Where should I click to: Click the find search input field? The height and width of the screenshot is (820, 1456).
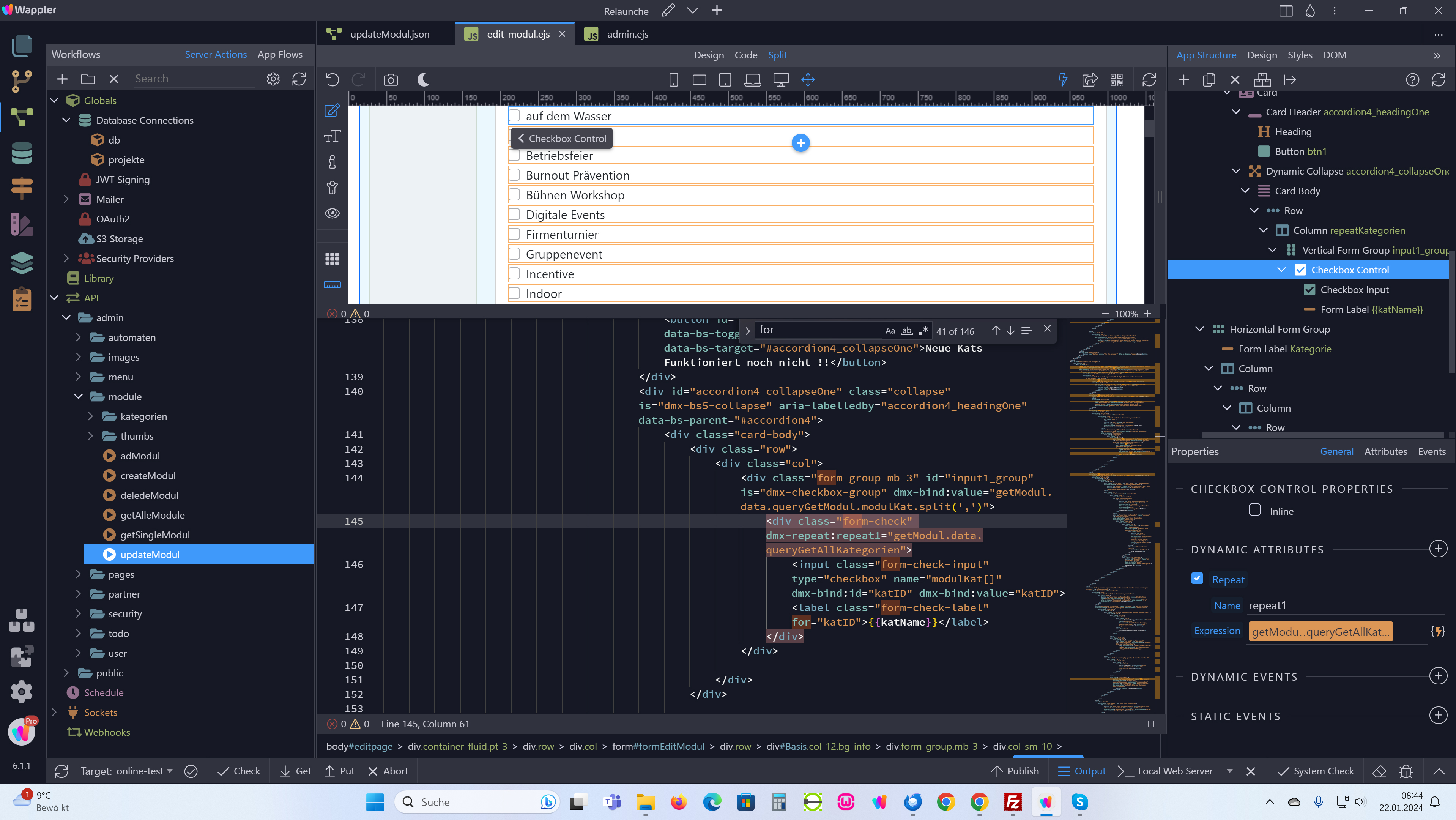pos(817,330)
